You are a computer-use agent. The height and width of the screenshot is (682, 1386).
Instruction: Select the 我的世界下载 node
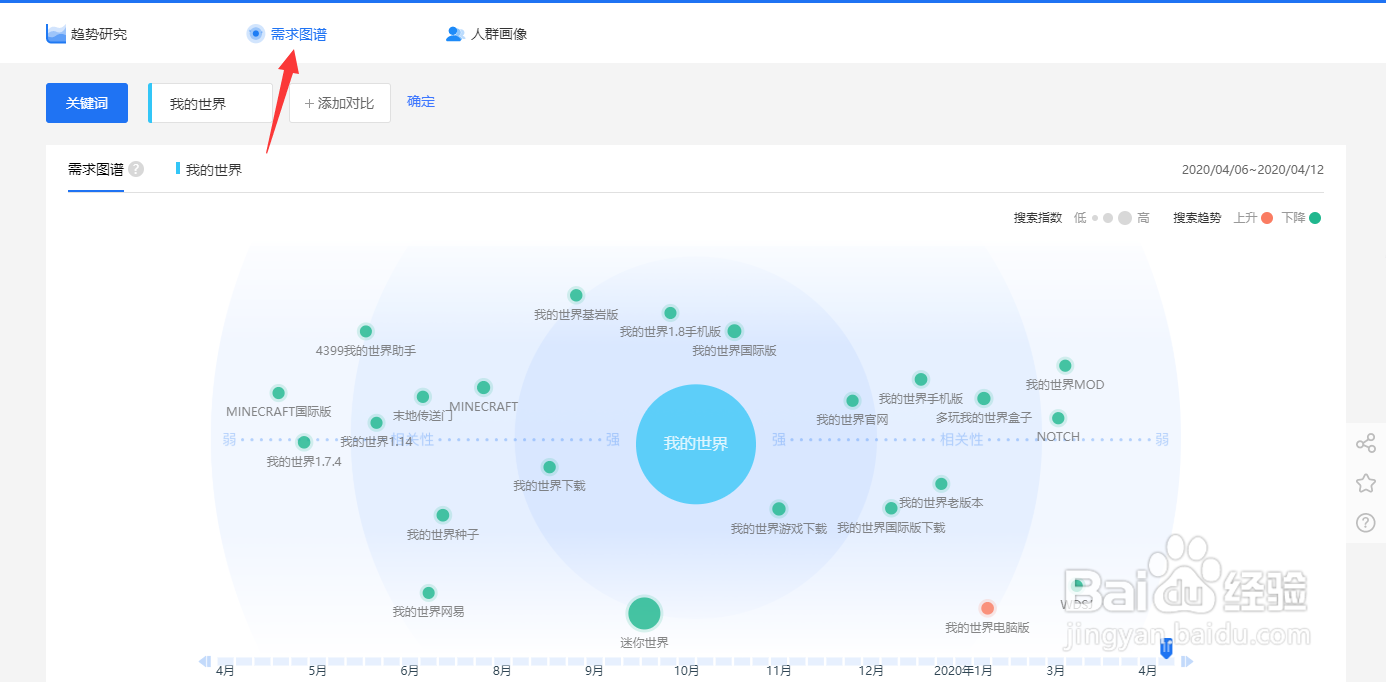pyautogui.click(x=549, y=467)
